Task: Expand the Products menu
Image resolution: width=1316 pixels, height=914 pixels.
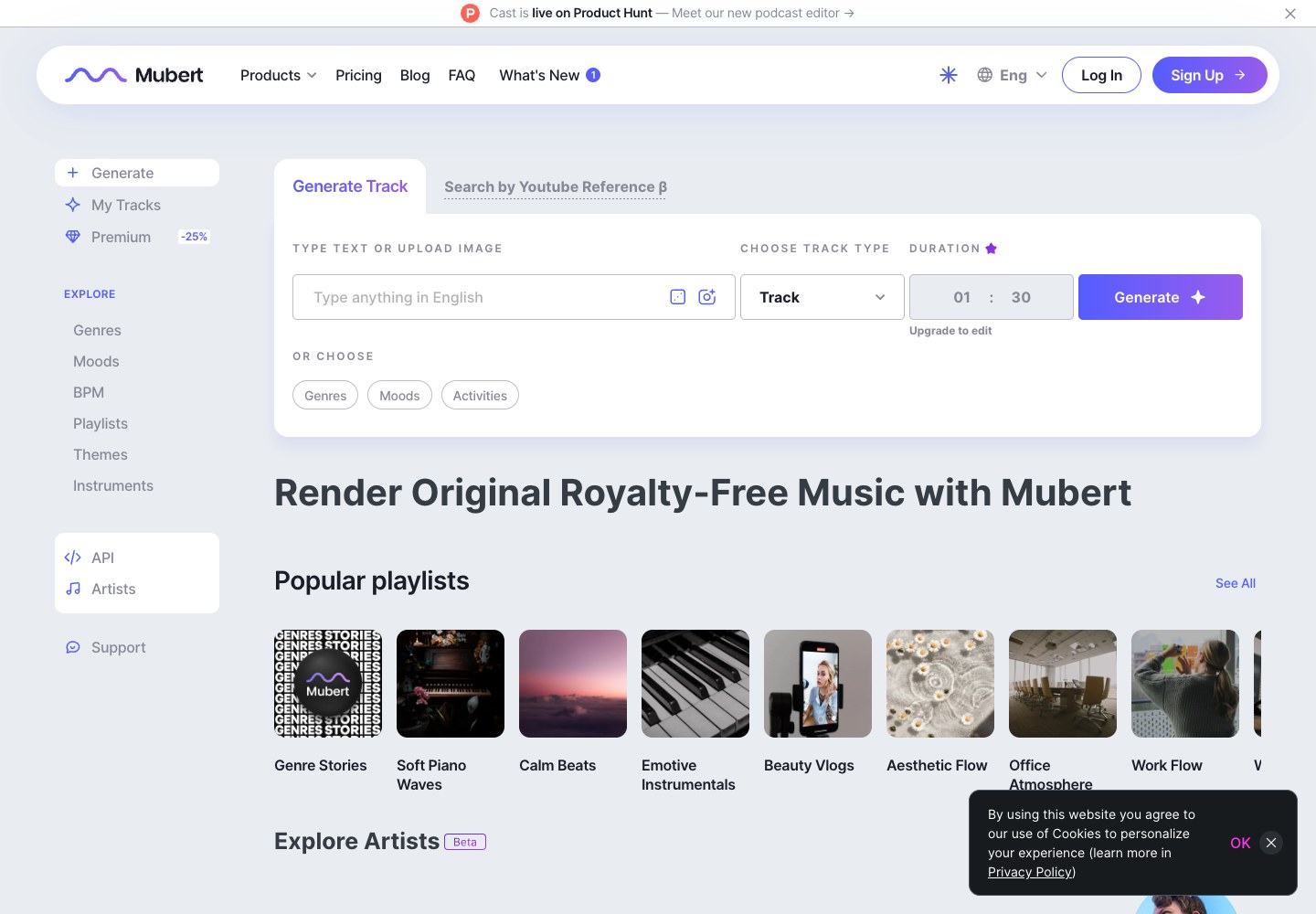Action: 278,75
